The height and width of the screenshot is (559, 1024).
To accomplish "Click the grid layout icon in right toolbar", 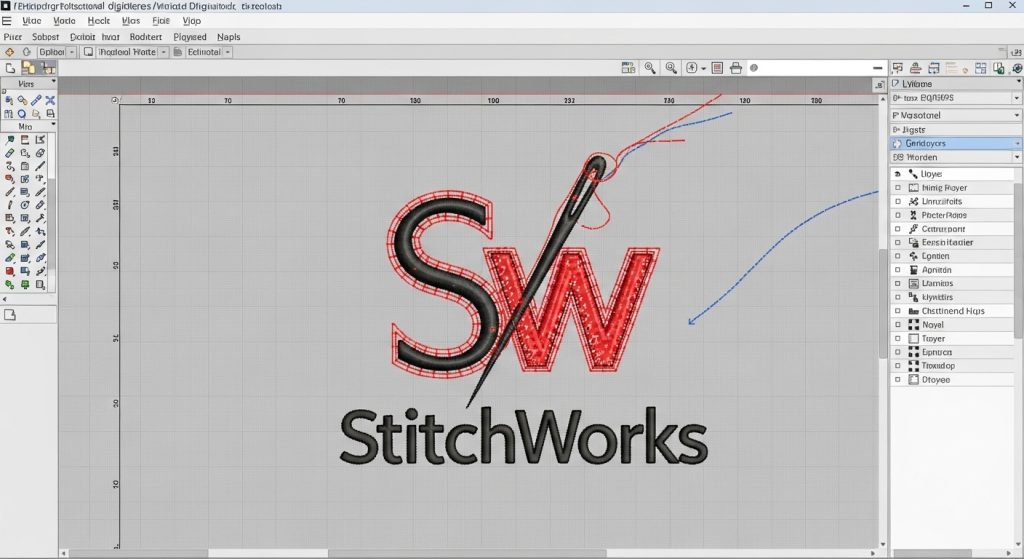I will tap(981, 68).
